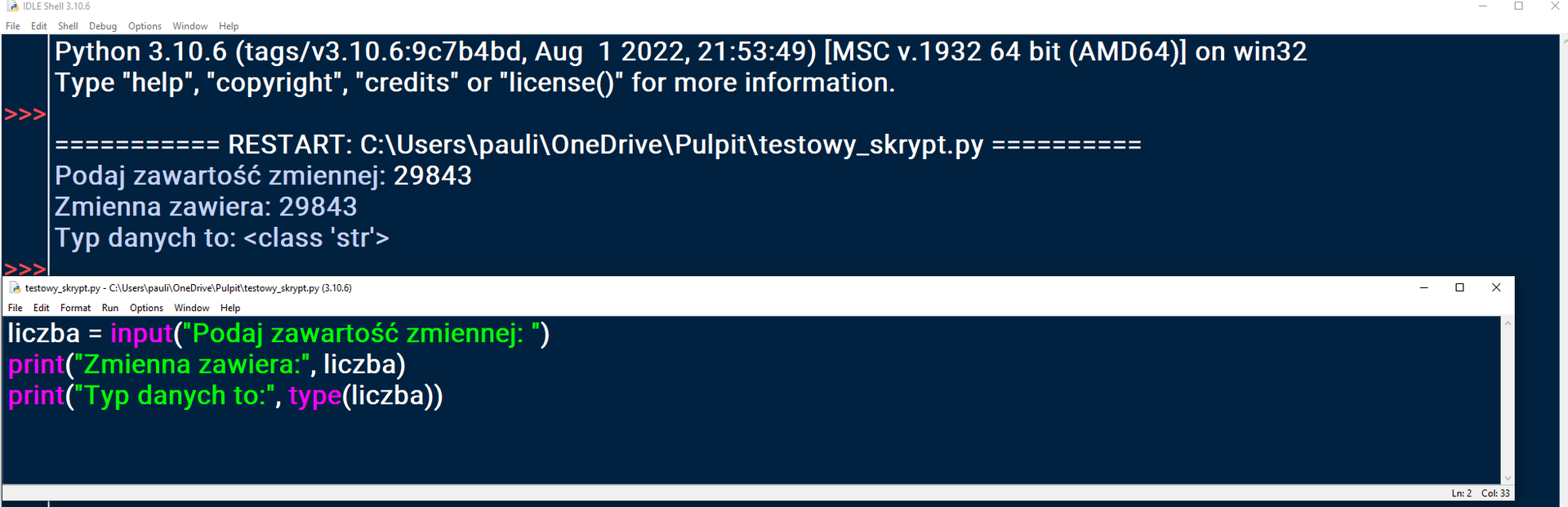The width and height of the screenshot is (1568, 507).
Task: Open the editor's File menu
Action: pos(16,308)
